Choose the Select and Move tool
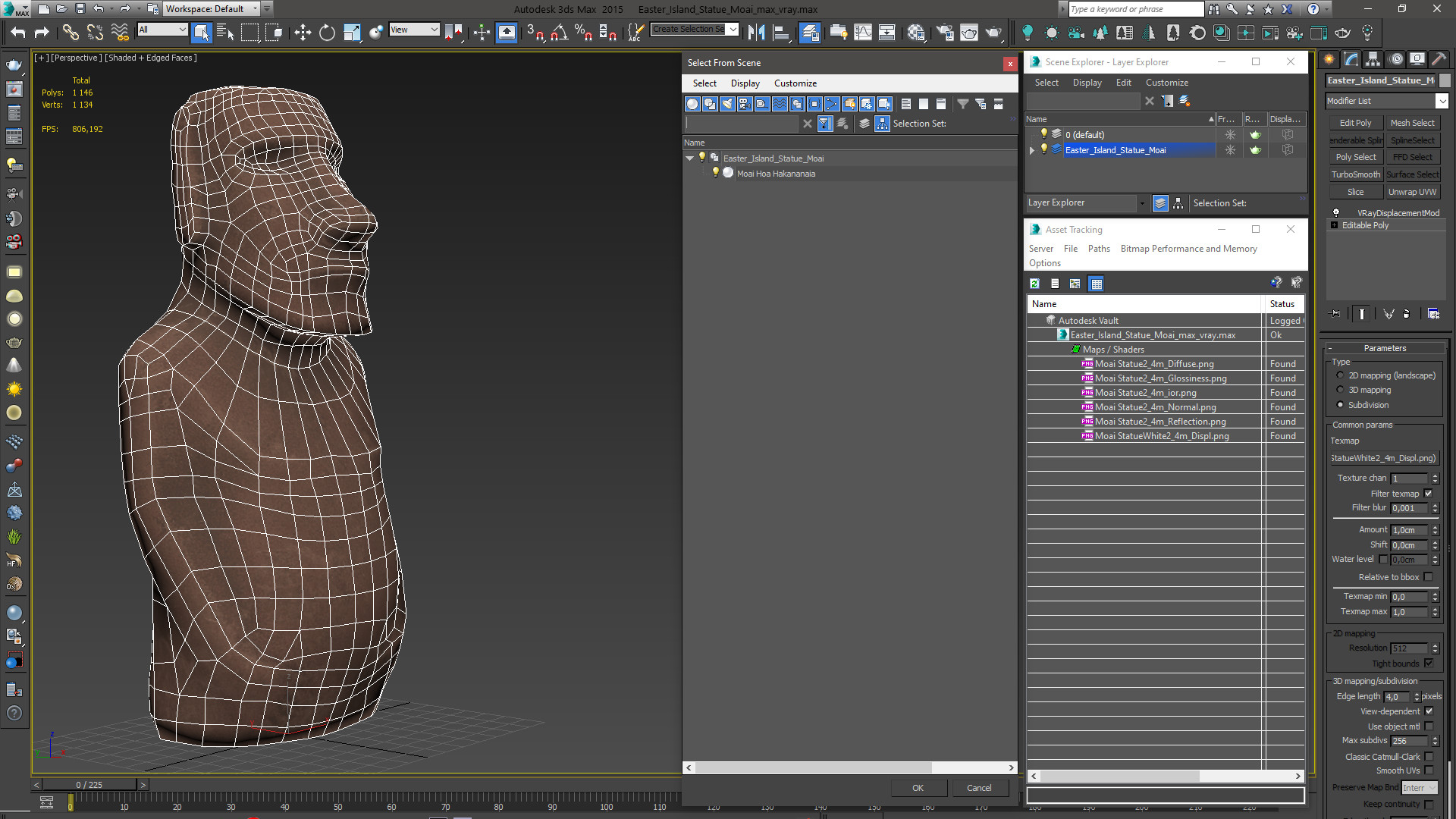This screenshot has height=819, width=1456. click(303, 32)
